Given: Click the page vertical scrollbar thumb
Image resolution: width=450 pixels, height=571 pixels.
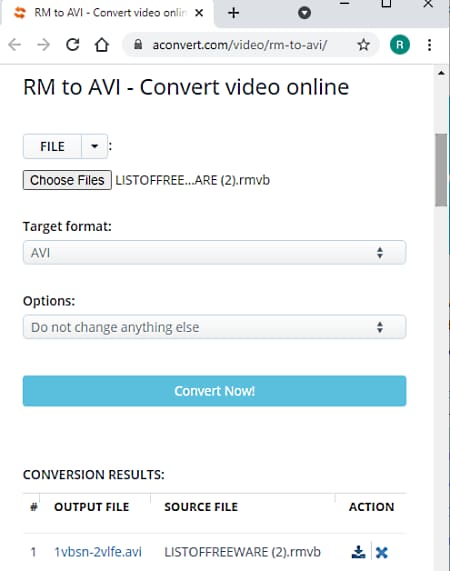Looking at the screenshot, I should pyautogui.click(x=441, y=170).
